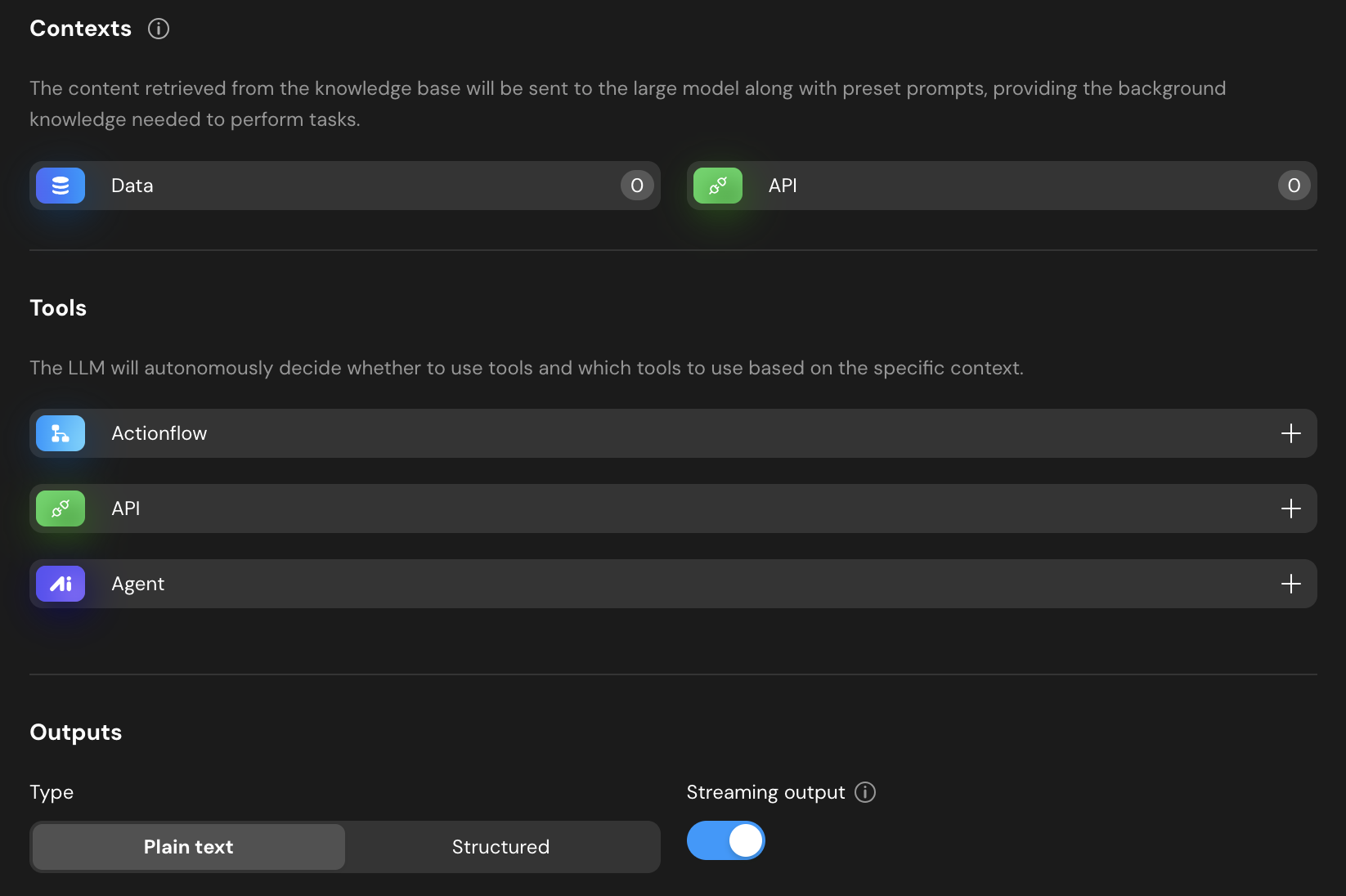Image resolution: width=1346 pixels, height=896 pixels.
Task: Click the API context count badge
Action: click(1294, 186)
